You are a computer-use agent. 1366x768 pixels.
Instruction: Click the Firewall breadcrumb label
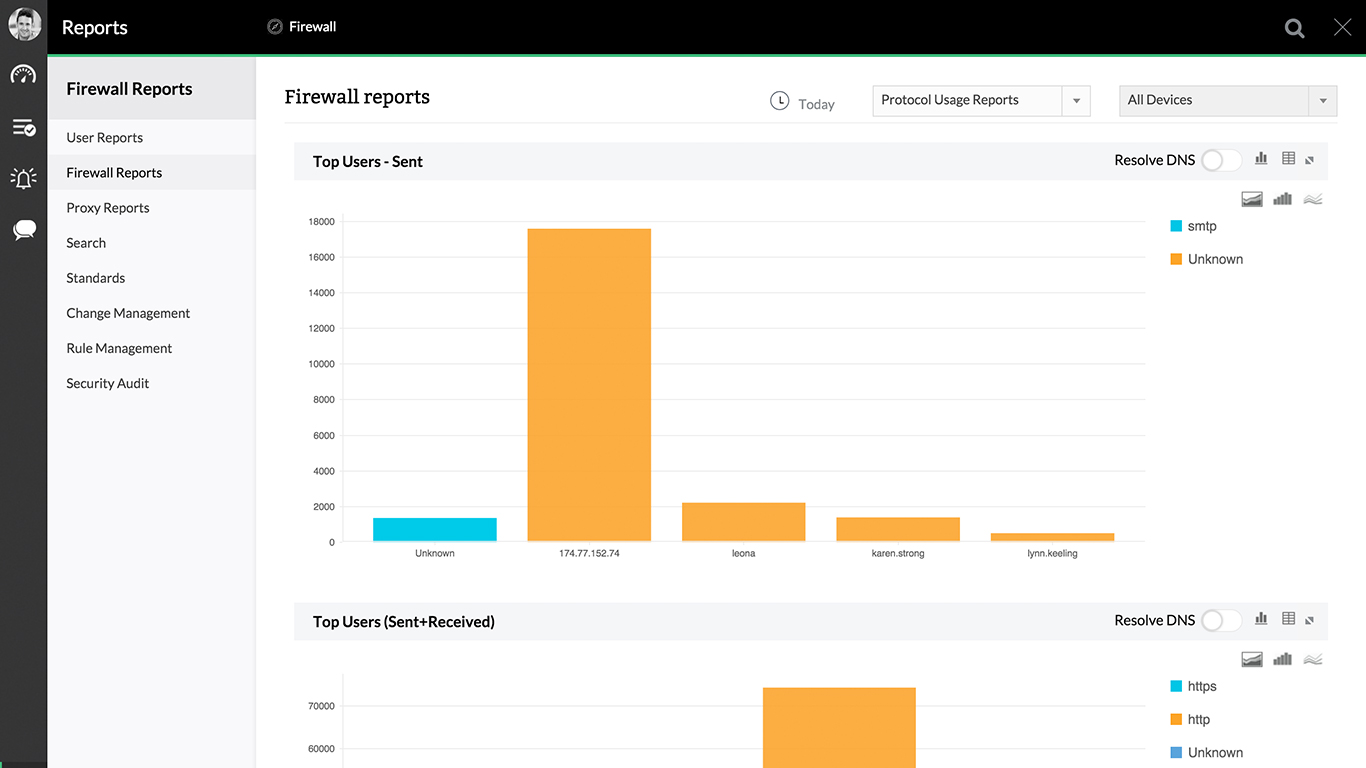click(312, 27)
